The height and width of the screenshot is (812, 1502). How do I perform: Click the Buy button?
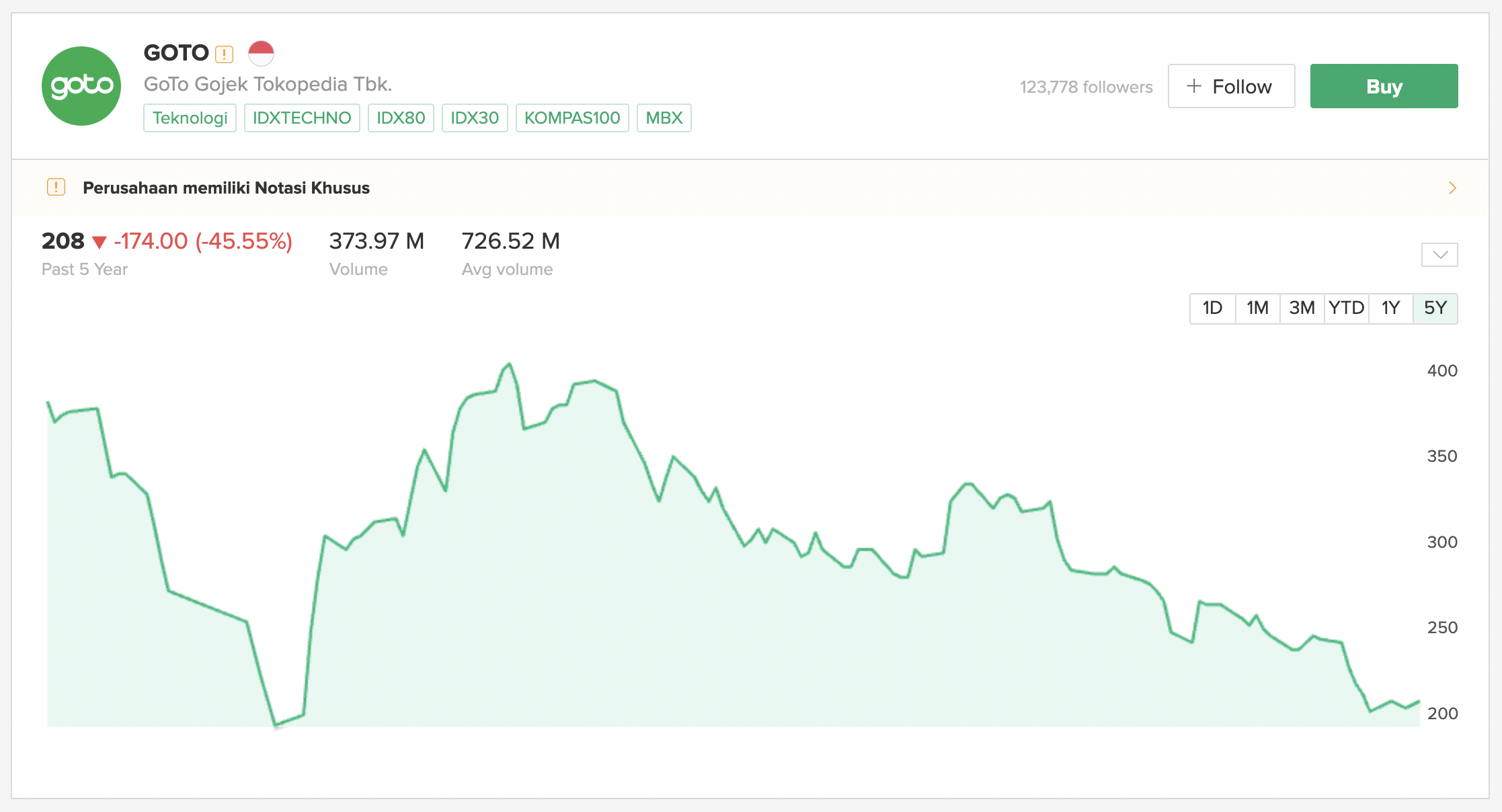(x=1383, y=86)
